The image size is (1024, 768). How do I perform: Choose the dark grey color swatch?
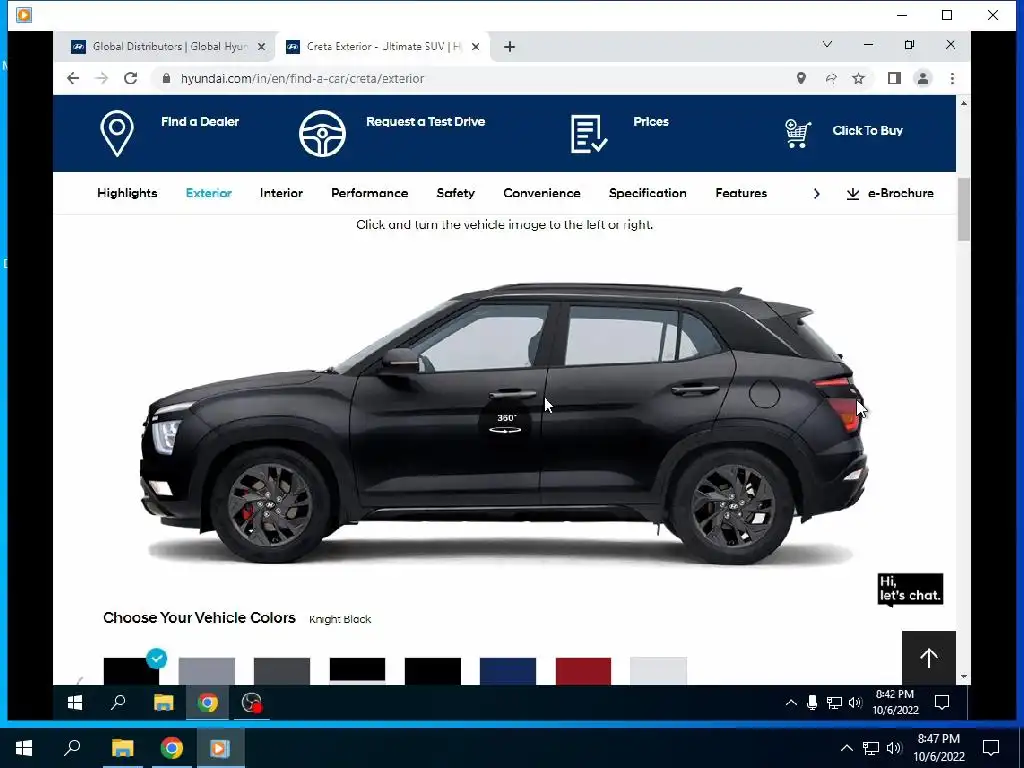point(282,671)
